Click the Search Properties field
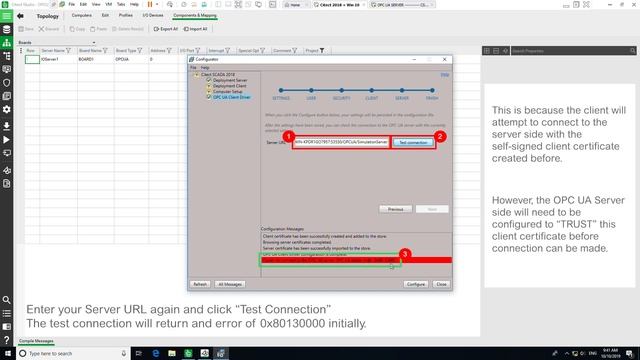The height and width of the screenshot is (360, 640). click(570, 51)
